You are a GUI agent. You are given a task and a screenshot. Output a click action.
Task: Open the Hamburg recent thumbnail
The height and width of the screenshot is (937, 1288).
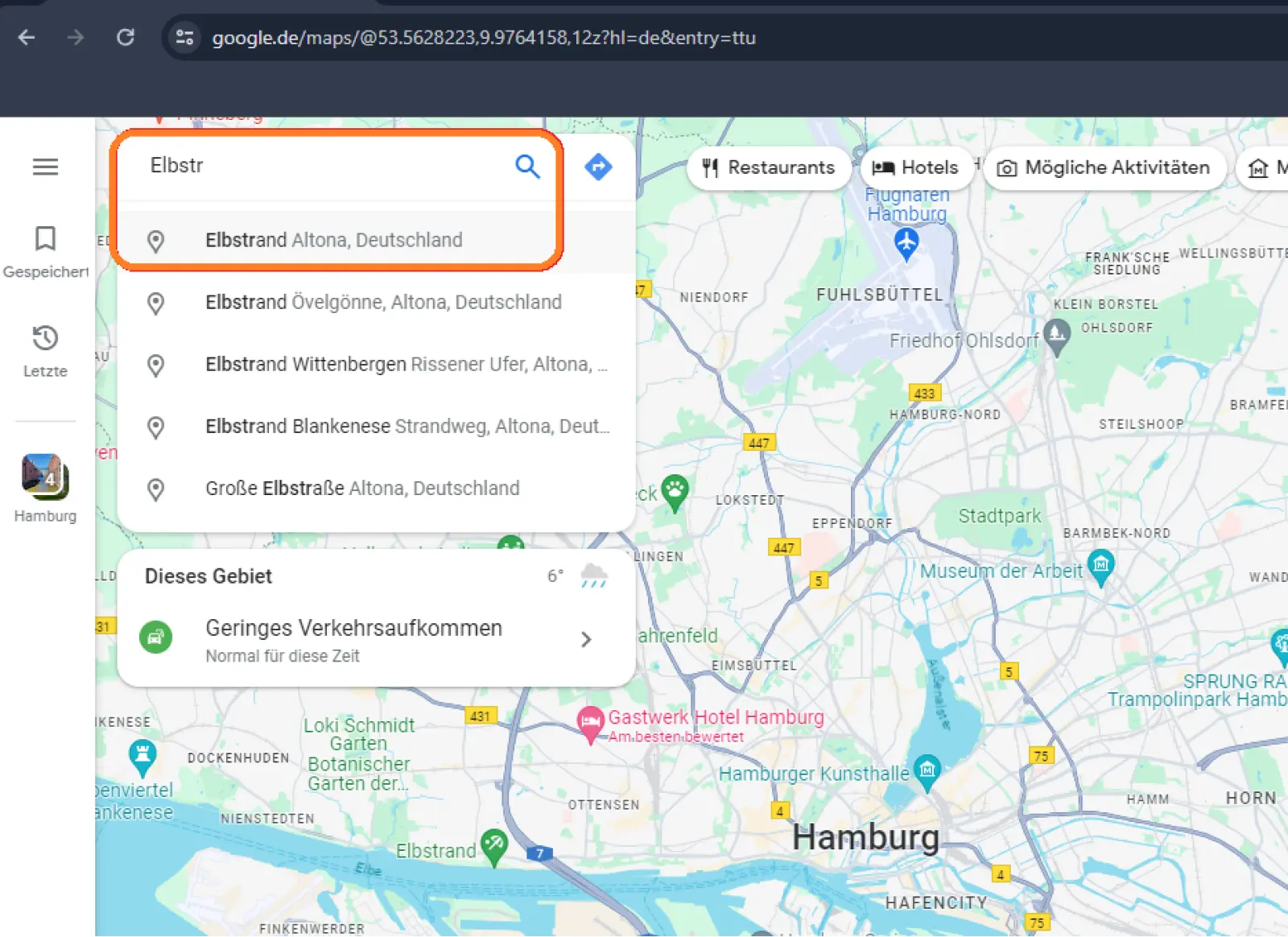(45, 489)
